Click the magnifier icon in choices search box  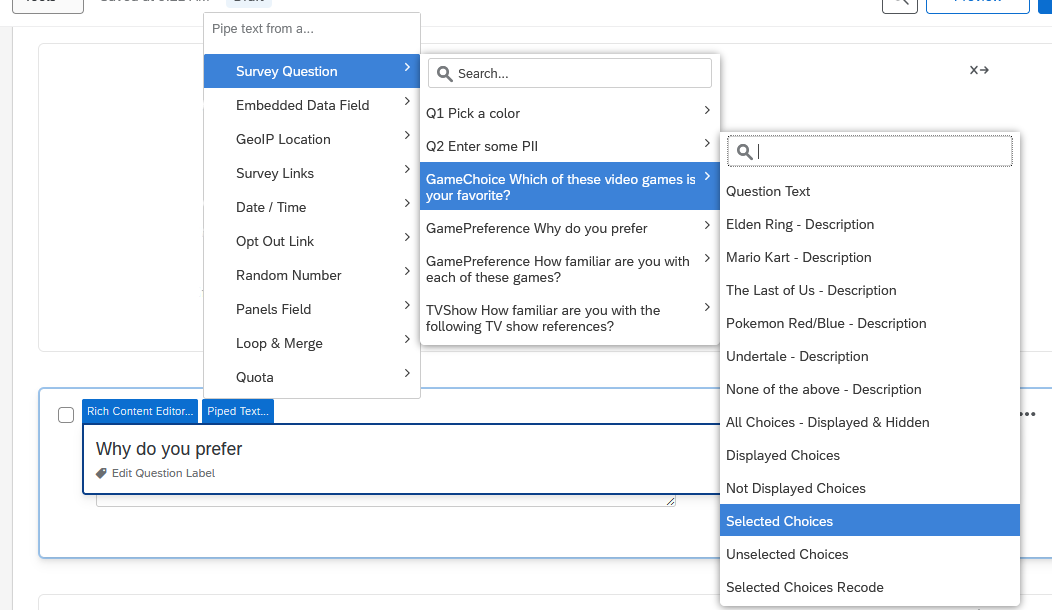[x=745, y=151]
